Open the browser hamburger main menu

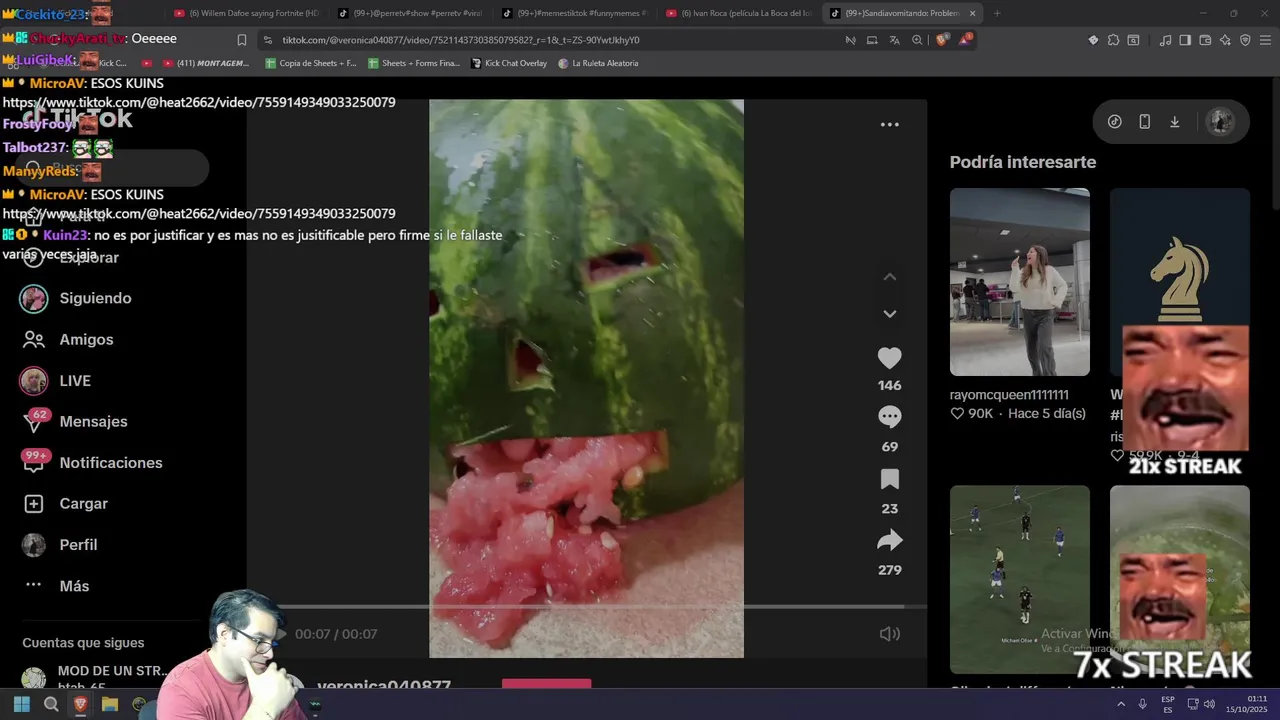pyautogui.click(x=1266, y=40)
